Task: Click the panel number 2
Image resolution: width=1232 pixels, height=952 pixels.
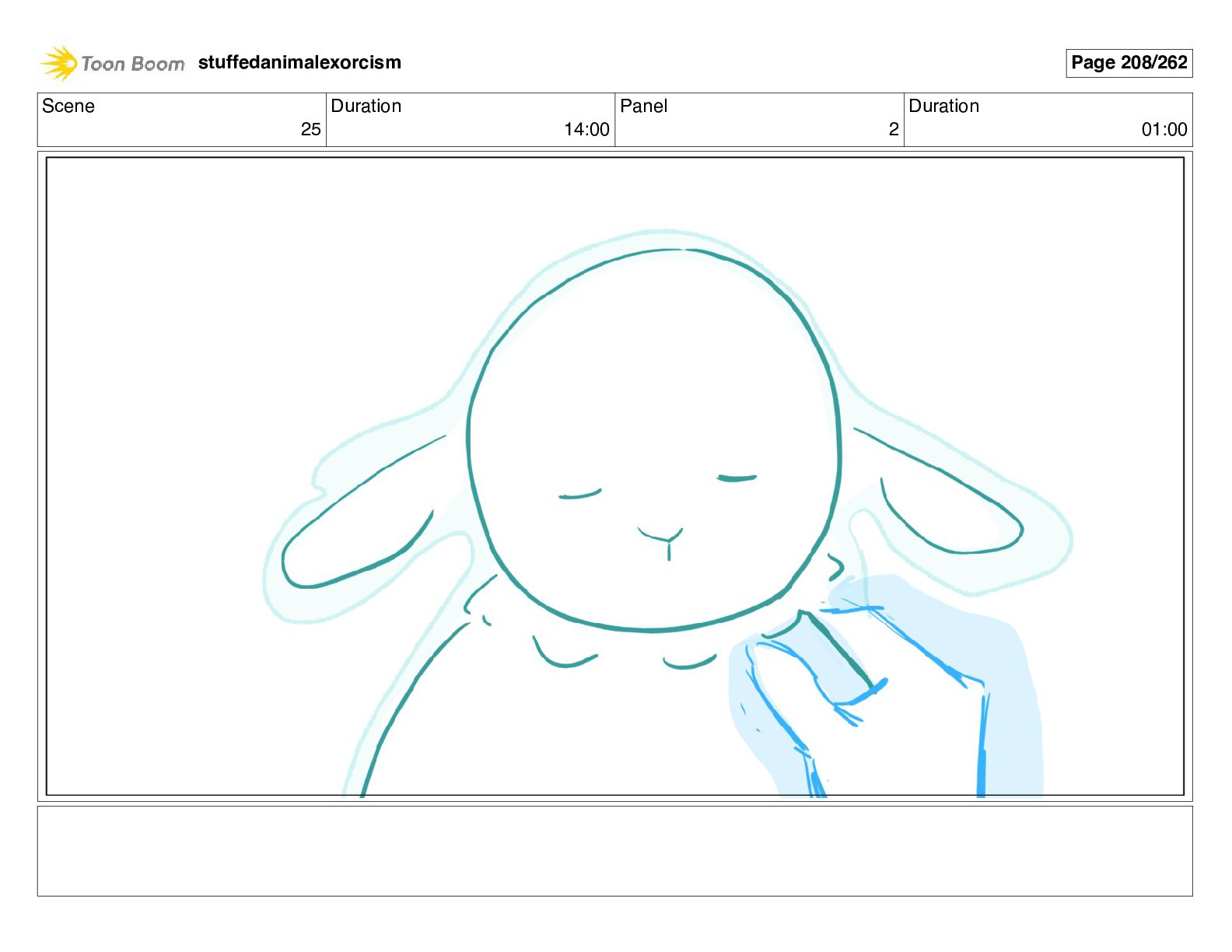Action: pyautogui.click(x=894, y=129)
